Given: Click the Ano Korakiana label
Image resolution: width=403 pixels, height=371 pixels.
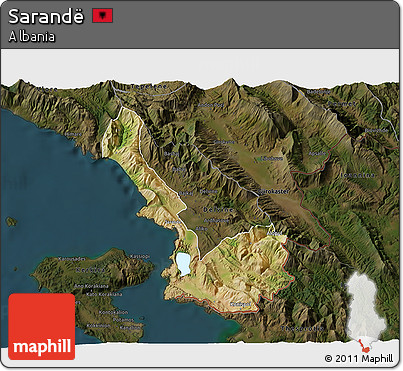Looking at the screenshot, I should (91, 286).
